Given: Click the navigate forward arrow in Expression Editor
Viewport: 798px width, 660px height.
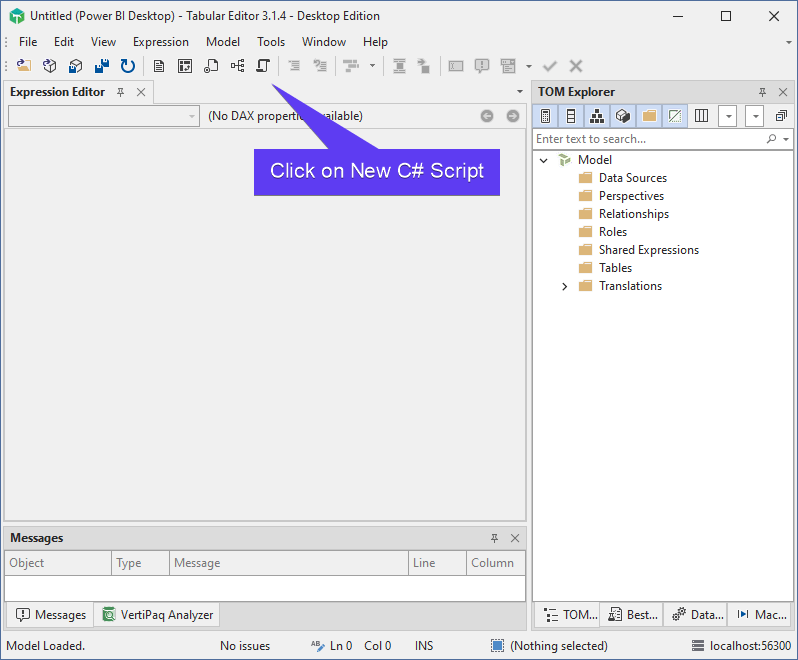Looking at the screenshot, I should click(513, 116).
